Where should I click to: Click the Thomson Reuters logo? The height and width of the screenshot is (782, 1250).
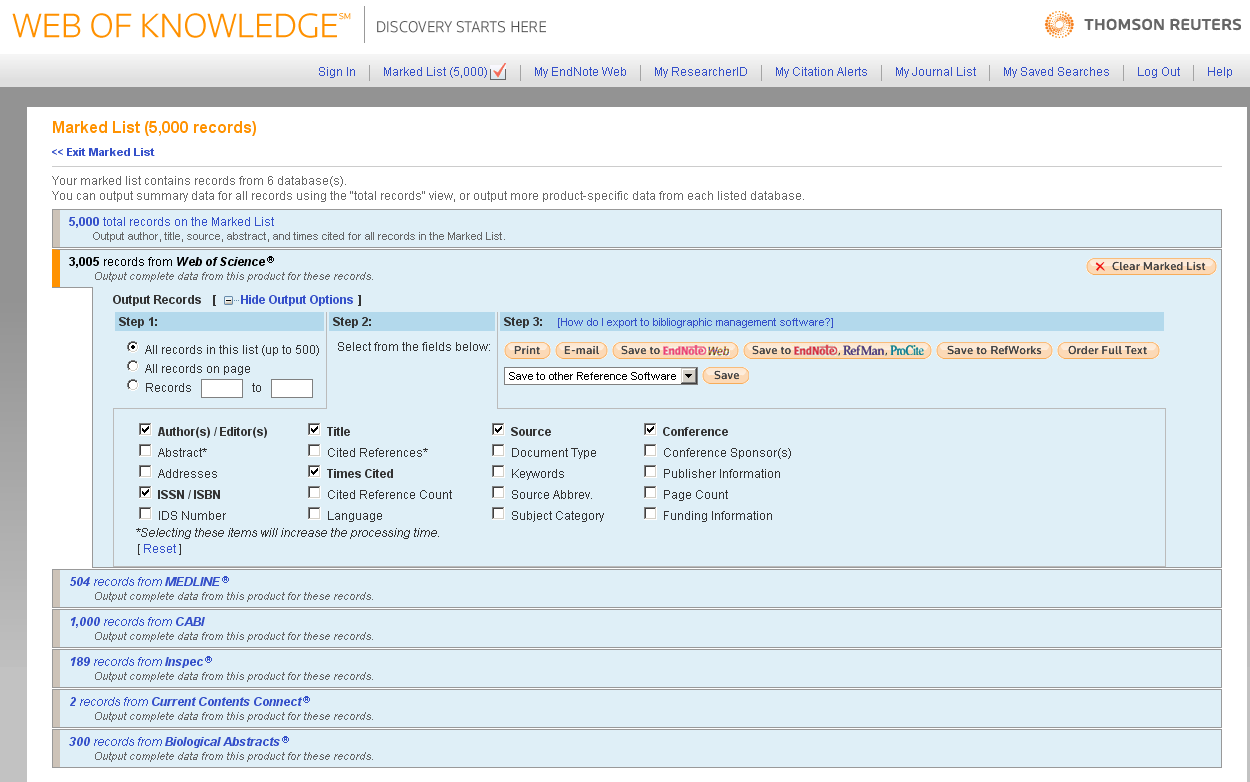(1143, 25)
